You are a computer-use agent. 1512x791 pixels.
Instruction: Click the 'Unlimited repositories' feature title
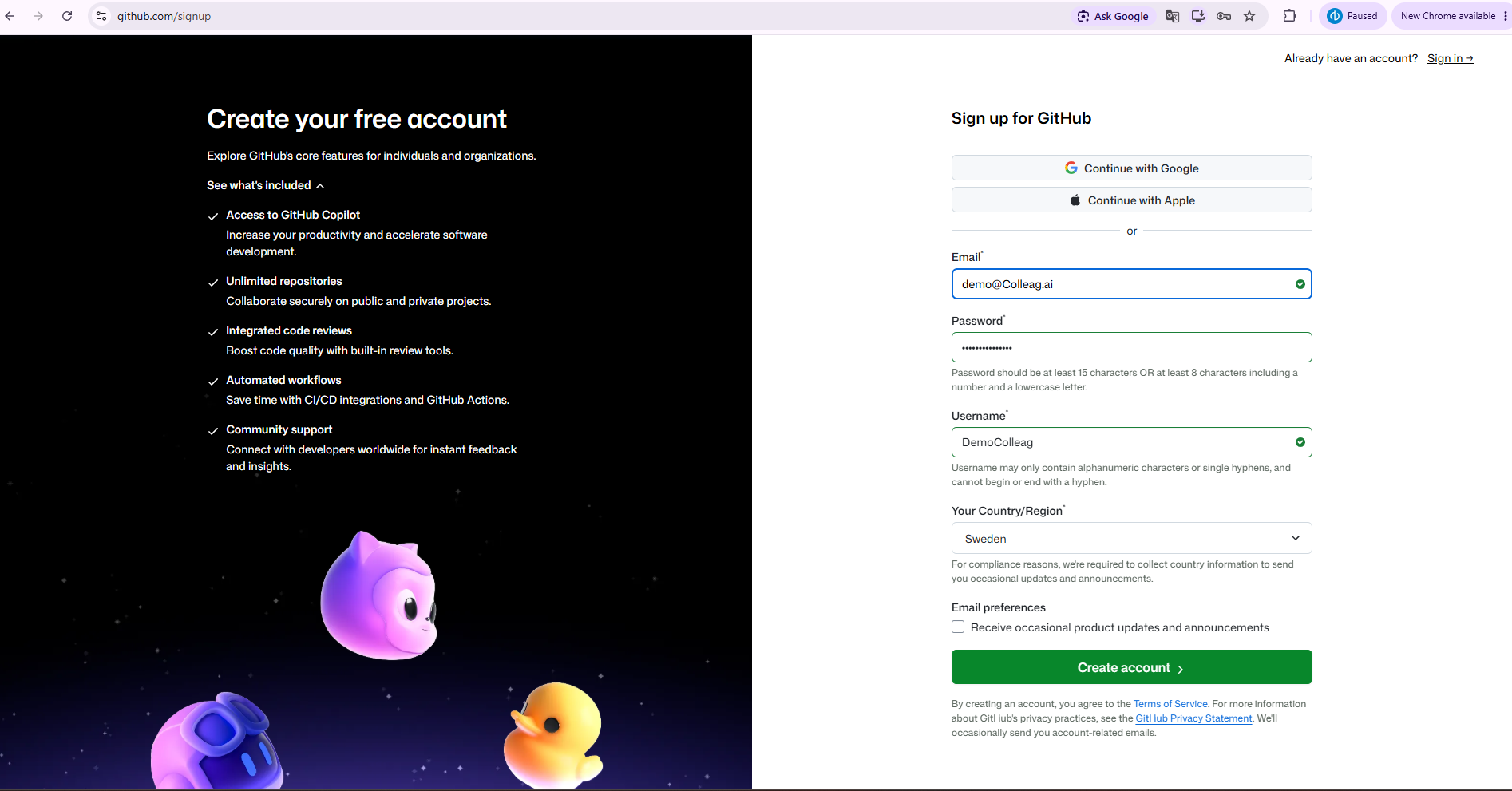point(284,281)
